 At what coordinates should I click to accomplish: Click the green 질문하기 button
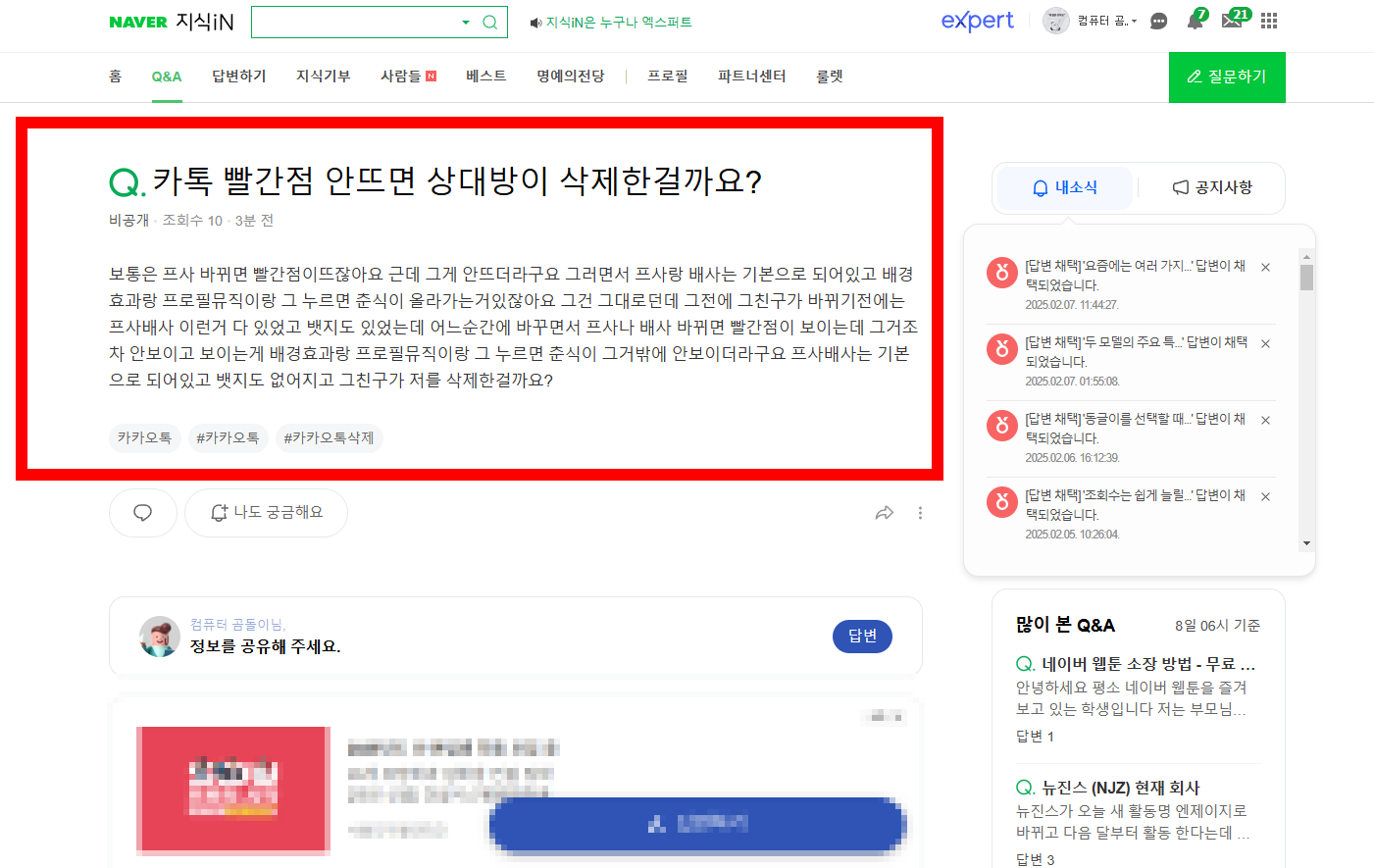1227,77
